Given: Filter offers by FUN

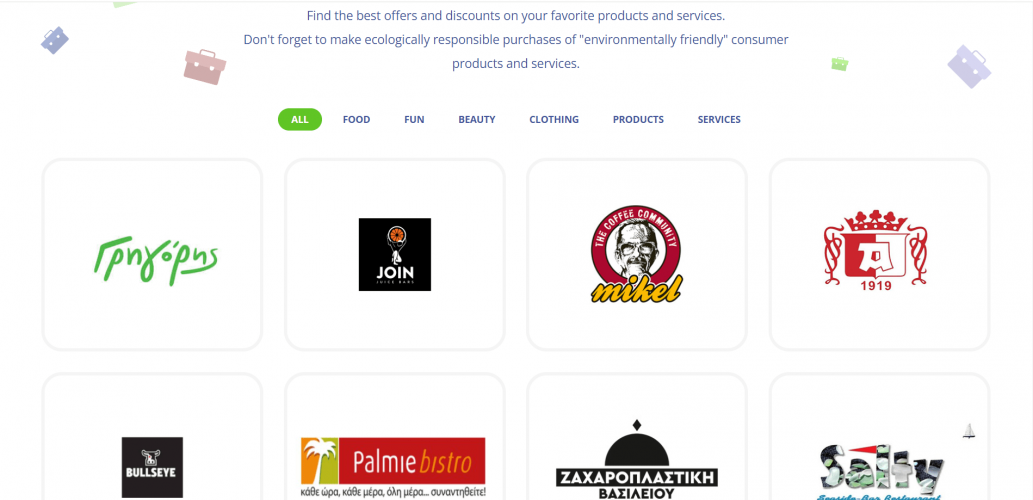Looking at the screenshot, I should (x=414, y=119).
